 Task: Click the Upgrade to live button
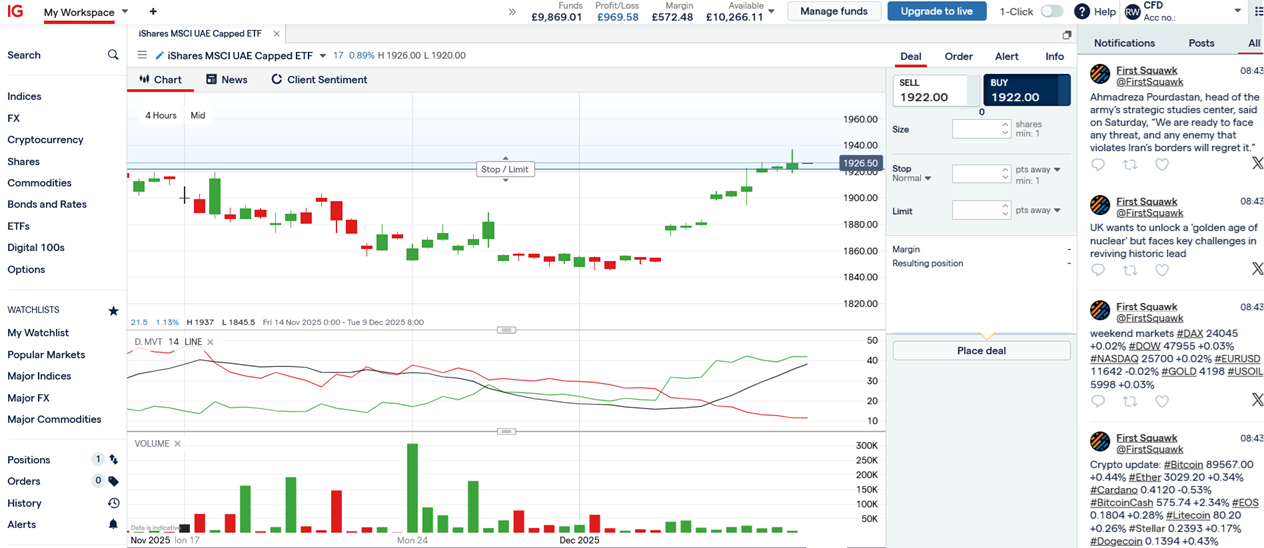pyautogui.click(x=936, y=11)
